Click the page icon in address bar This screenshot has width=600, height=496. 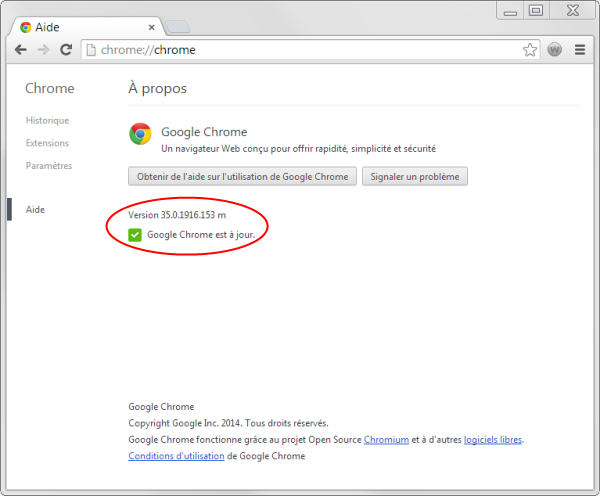coord(91,50)
